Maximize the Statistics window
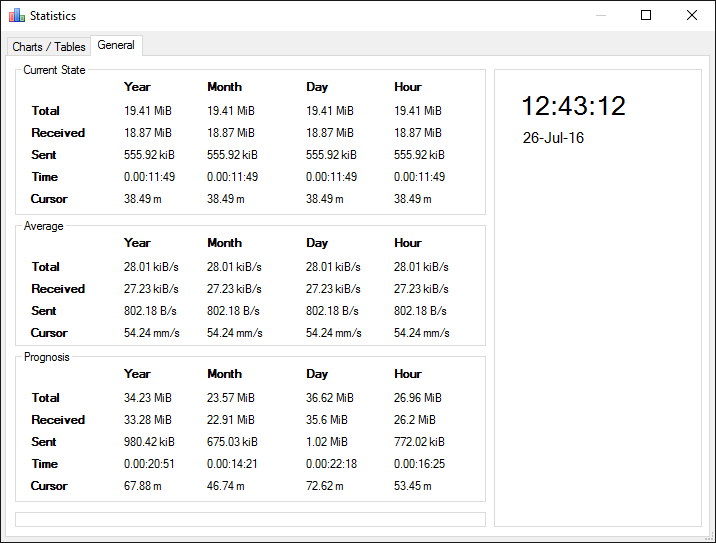Viewport: 716px width, 543px height. point(646,16)
